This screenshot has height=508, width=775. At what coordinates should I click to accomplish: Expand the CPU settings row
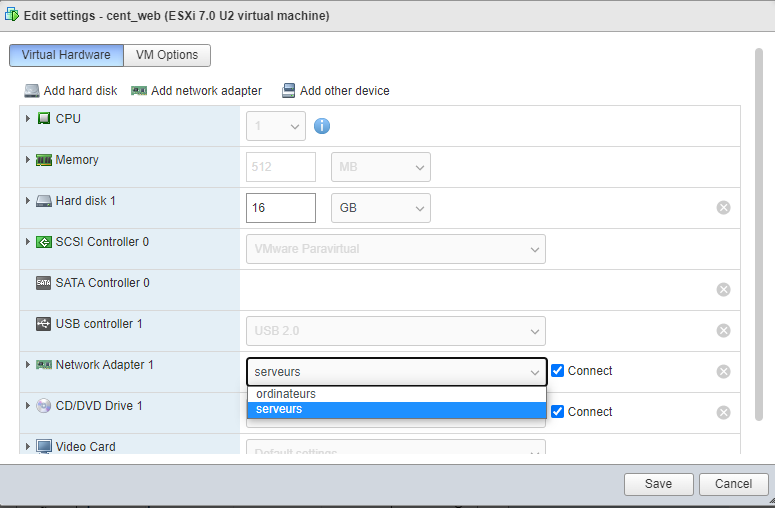pos(28,119)
